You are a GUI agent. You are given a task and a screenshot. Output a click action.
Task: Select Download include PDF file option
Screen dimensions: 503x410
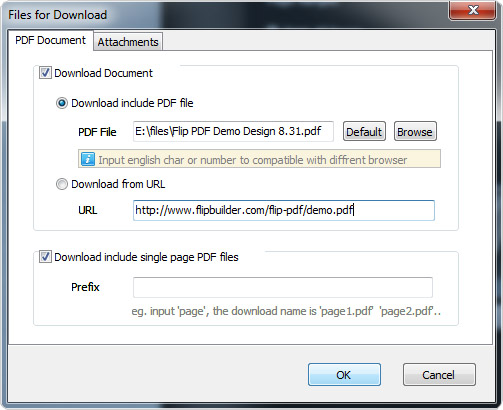click(x=62, y=103)
